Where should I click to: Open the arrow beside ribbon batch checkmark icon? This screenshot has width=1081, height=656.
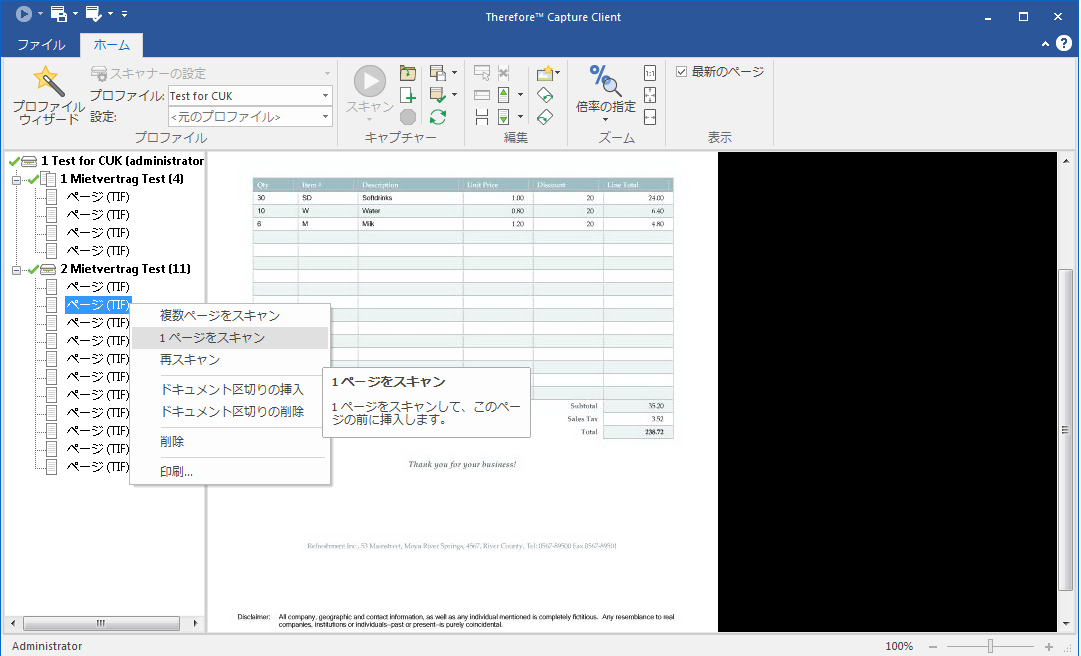[x=454, y=95]
